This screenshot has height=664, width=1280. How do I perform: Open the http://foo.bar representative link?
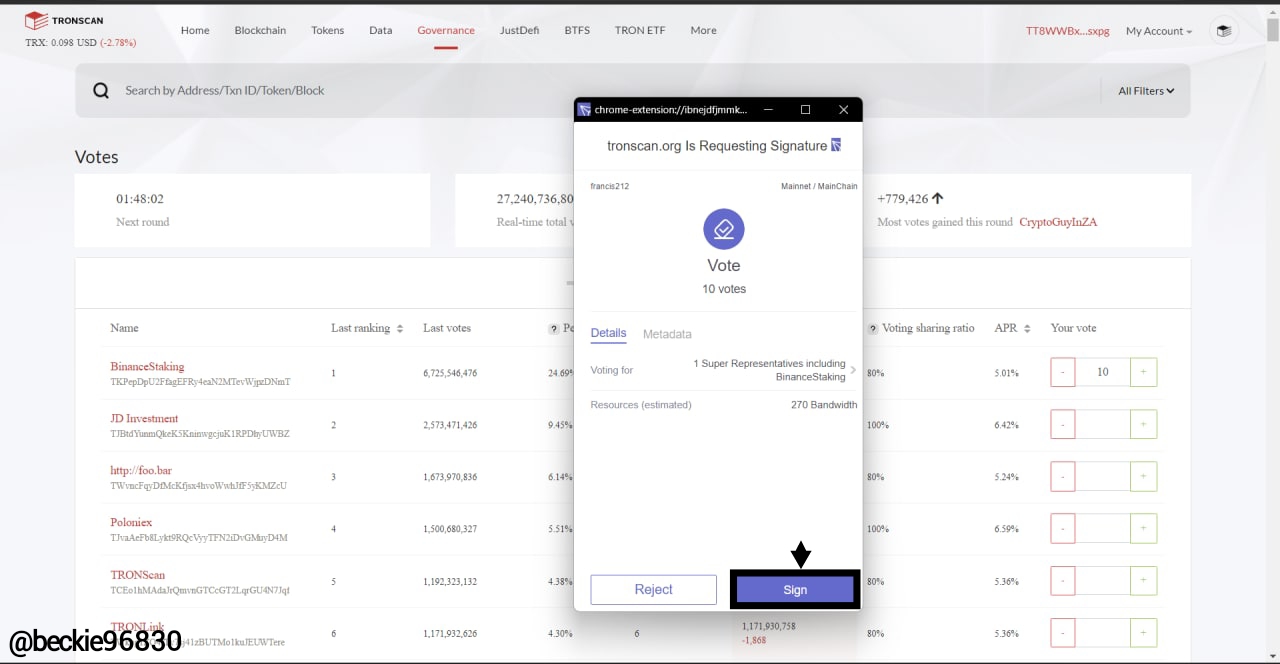point(141,470)
